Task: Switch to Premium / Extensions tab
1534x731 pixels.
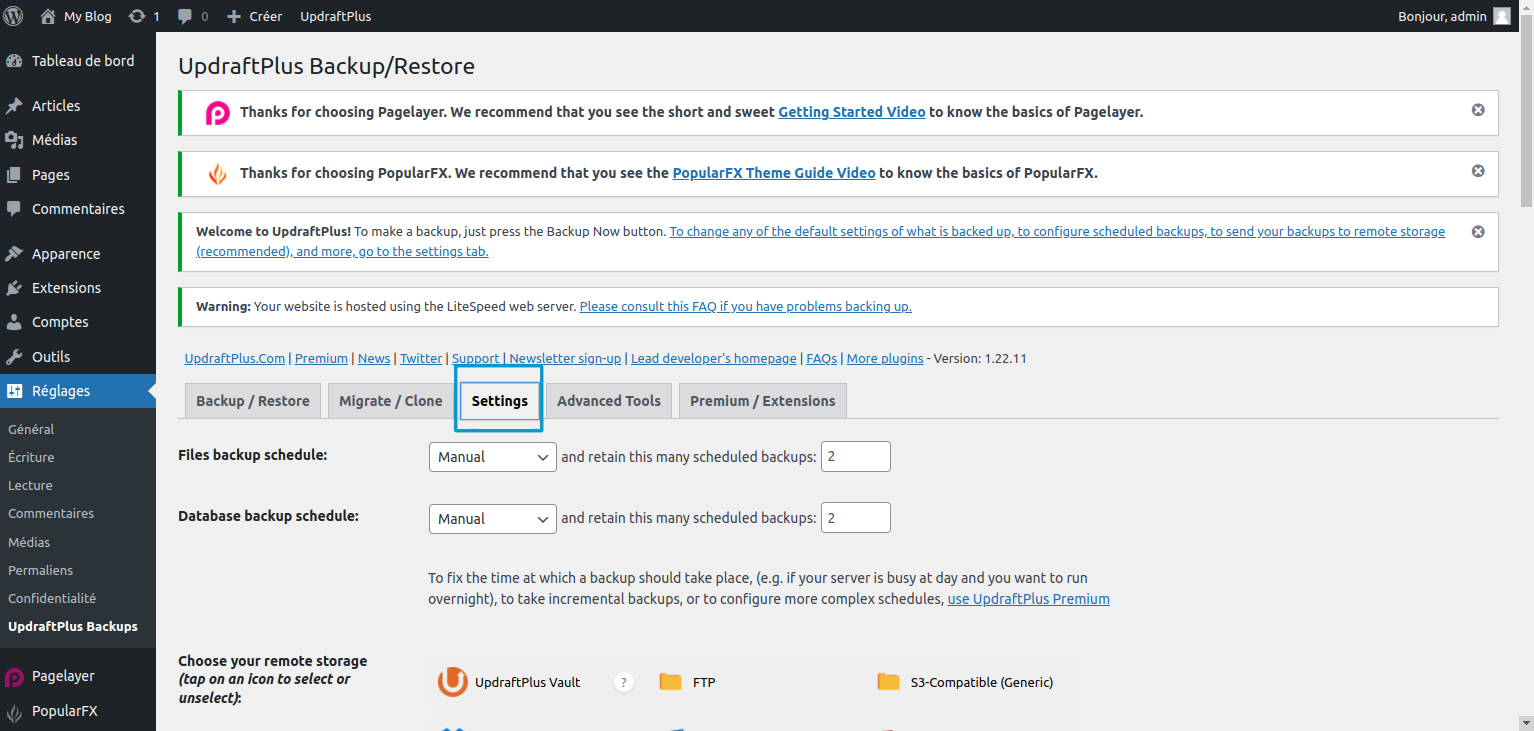Action: (x=763, y=401)
